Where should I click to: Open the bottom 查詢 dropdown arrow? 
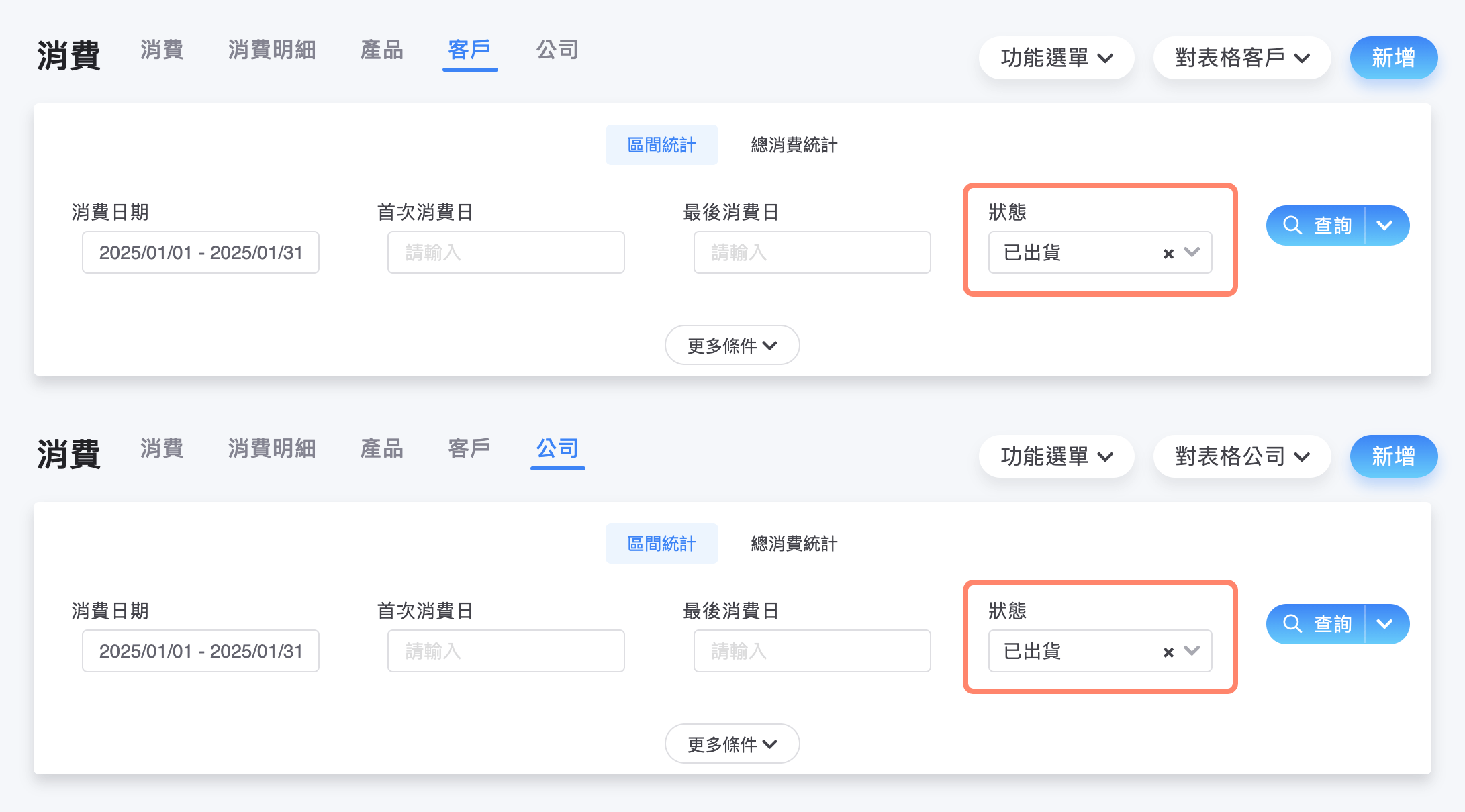point(1384,624)
